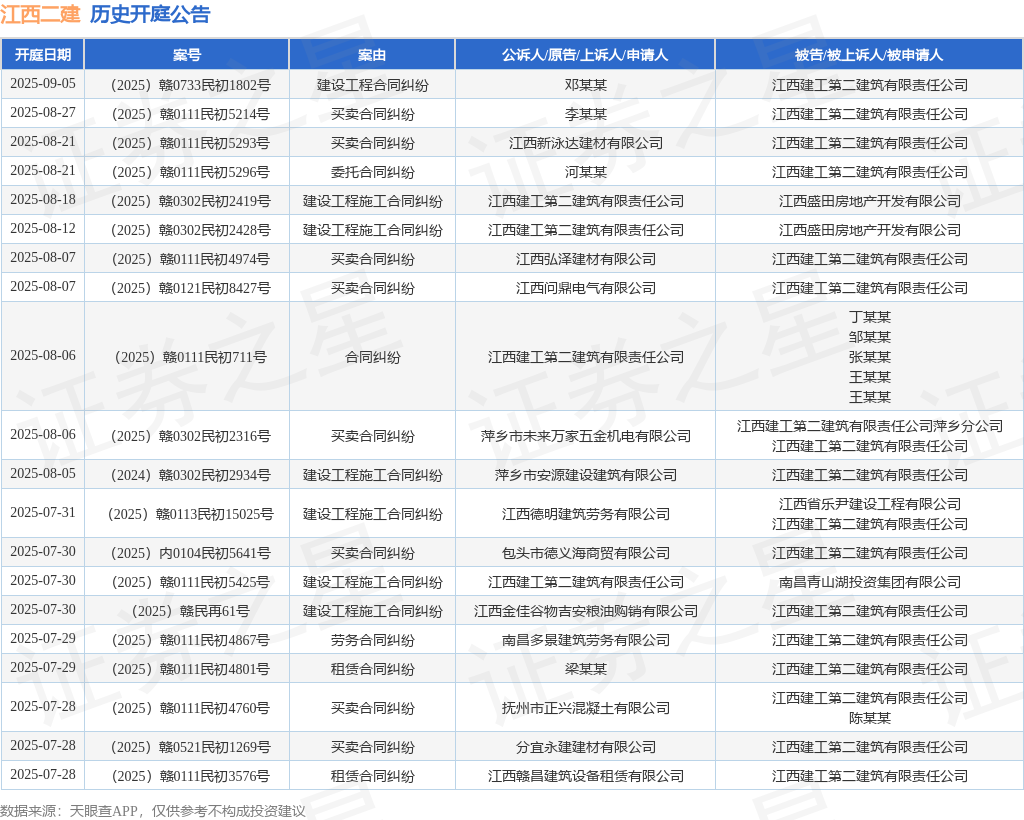Select case number (2025)赣0302民初2419号
1024x820 pixels.
coord(190,201)
